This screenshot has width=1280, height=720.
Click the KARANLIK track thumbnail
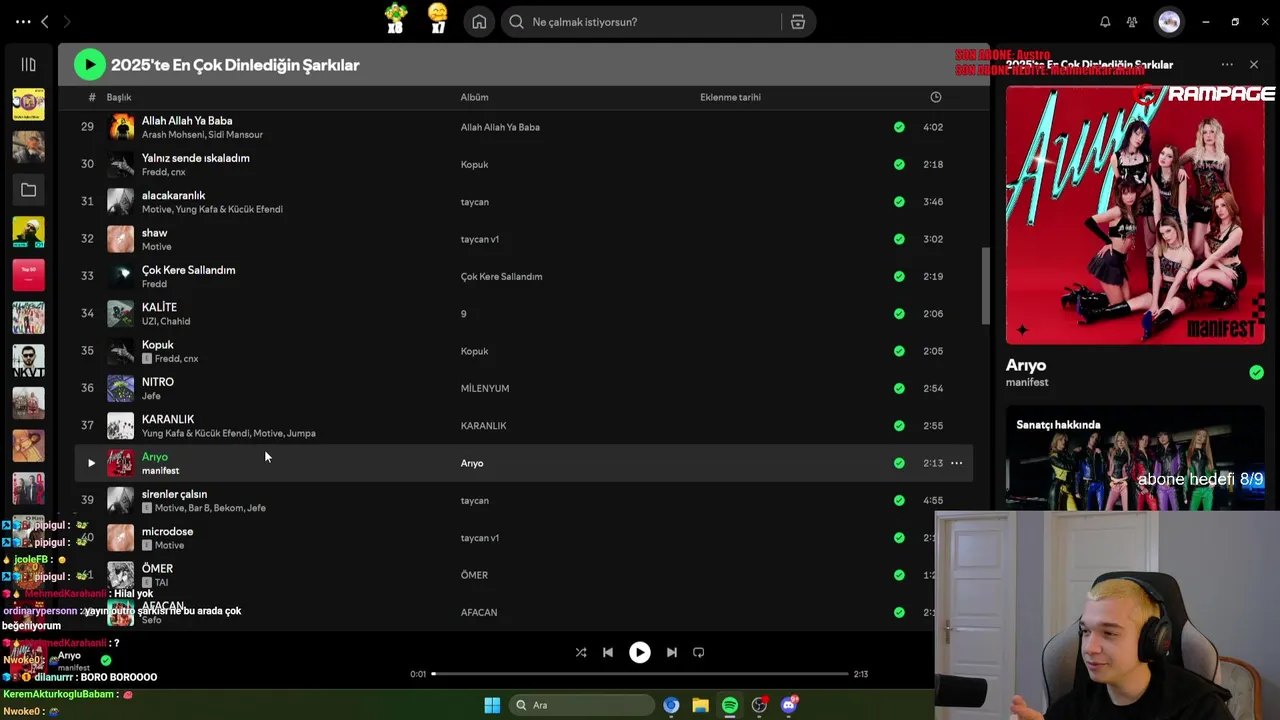pos(120,426)
